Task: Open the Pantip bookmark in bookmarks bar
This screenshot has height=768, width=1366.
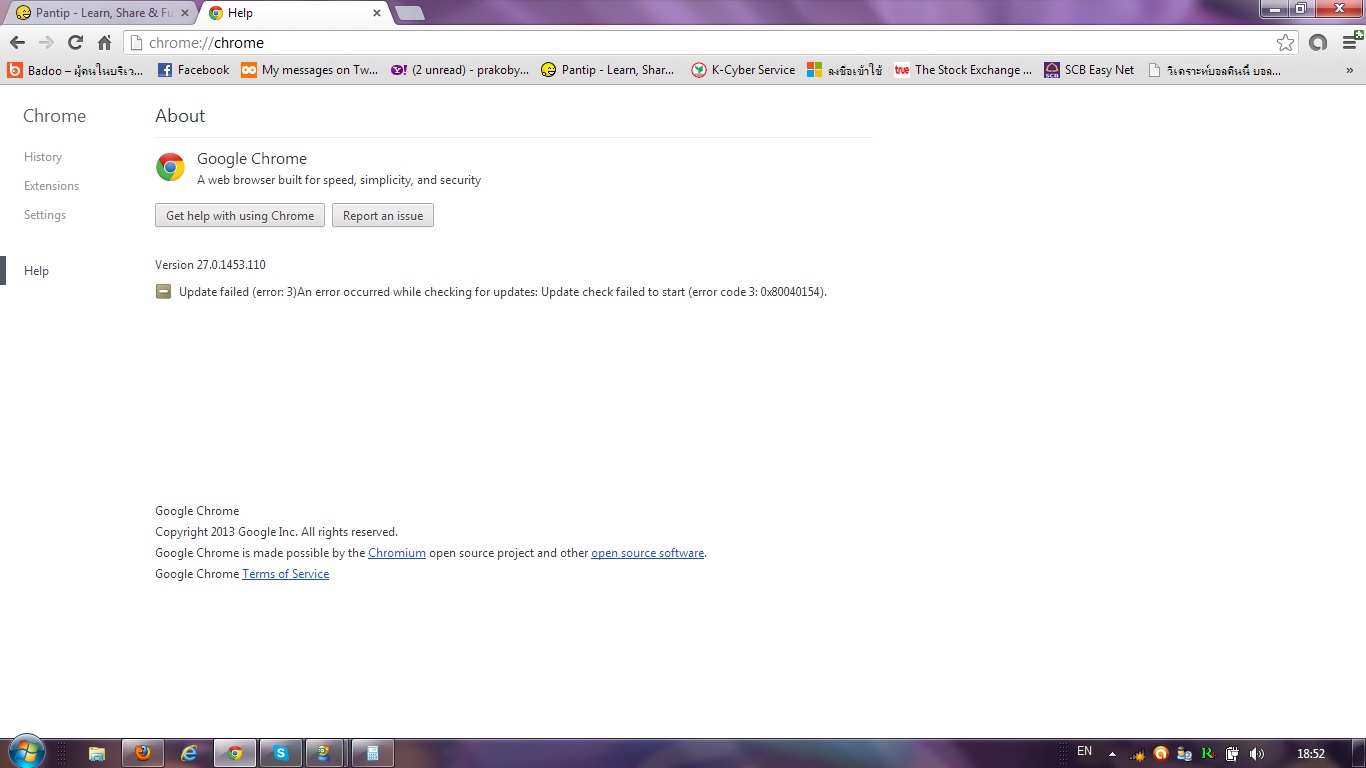Action: [x=608, y=70]
